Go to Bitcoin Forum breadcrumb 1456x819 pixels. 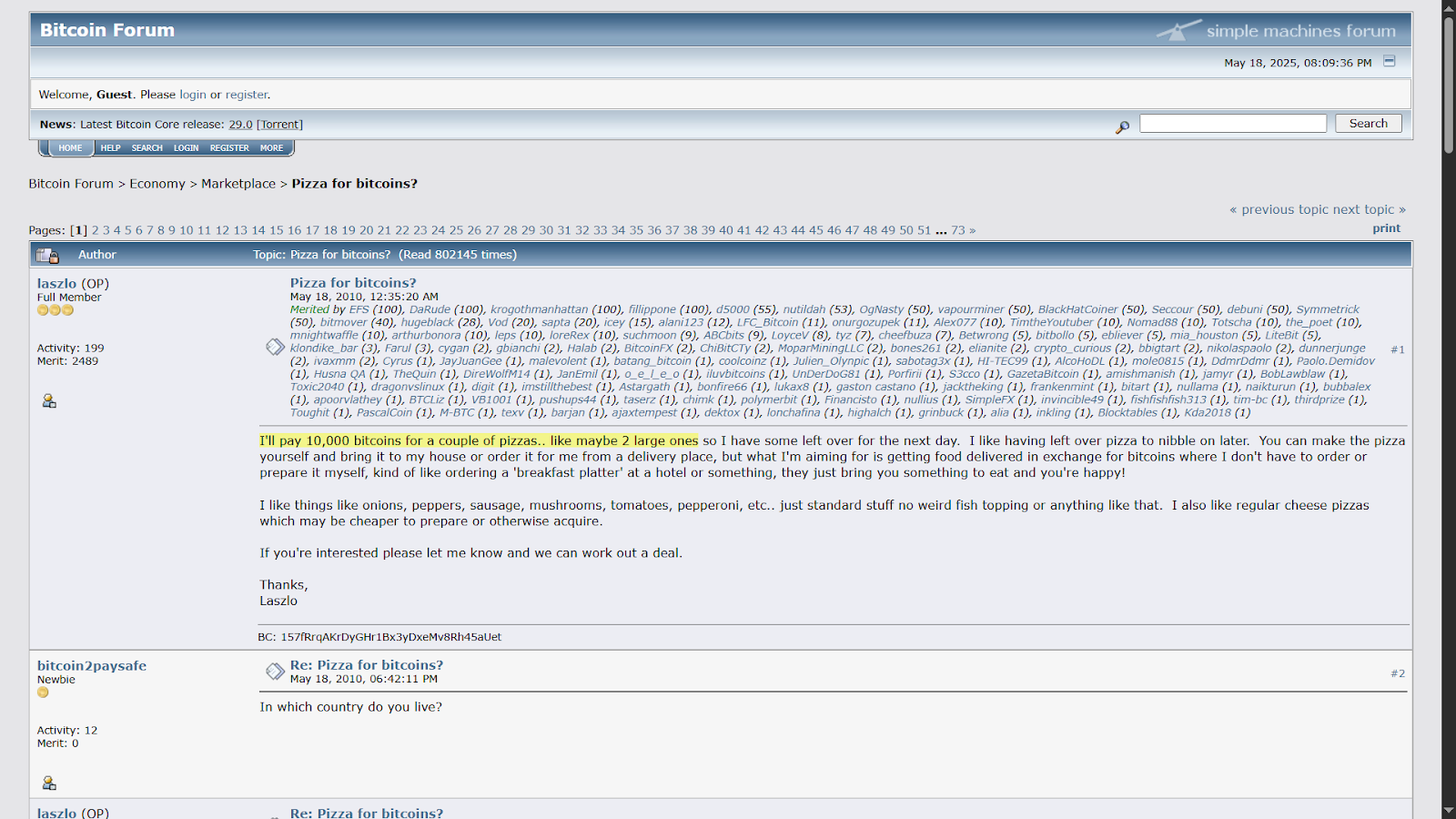tap(71, 184)
